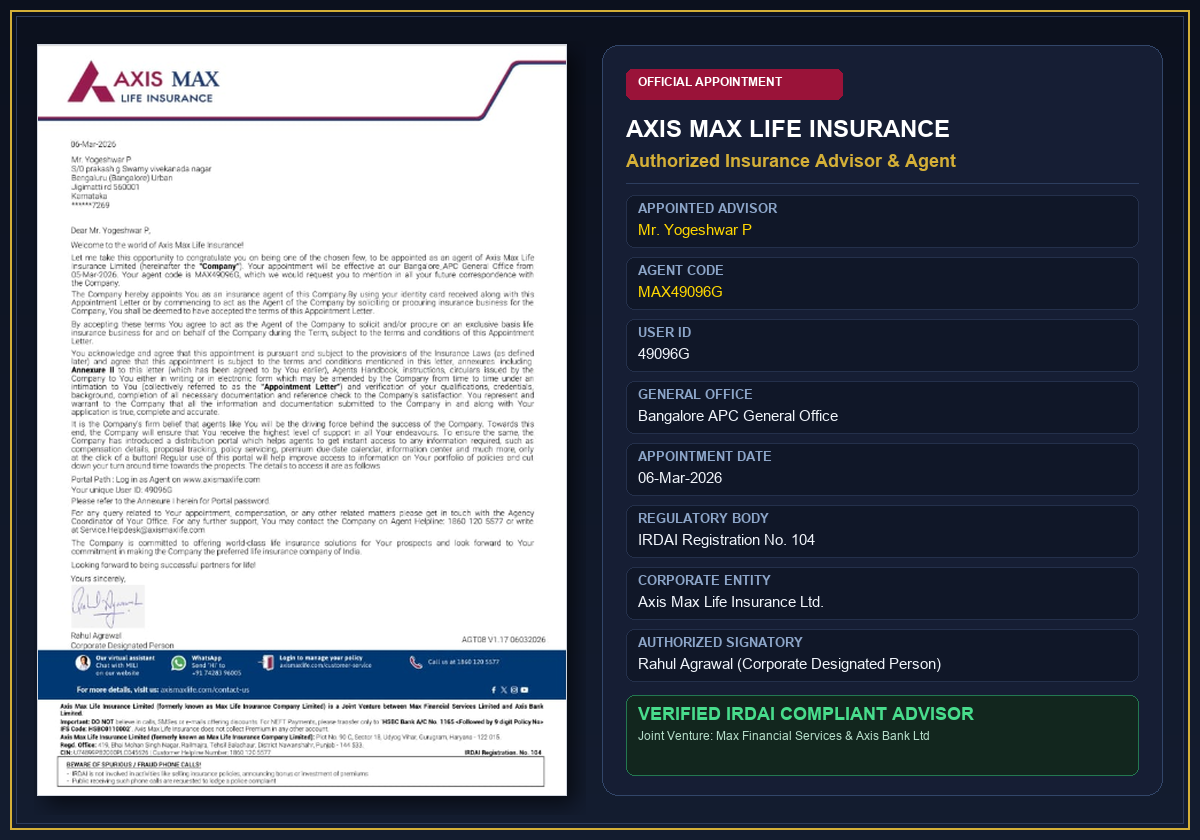Image resolution: width=1200 pixels, height=840 pixels.
Task: Click the Verified IRDAI Compliant Advisor banner
Action: (x=882, y=735)
